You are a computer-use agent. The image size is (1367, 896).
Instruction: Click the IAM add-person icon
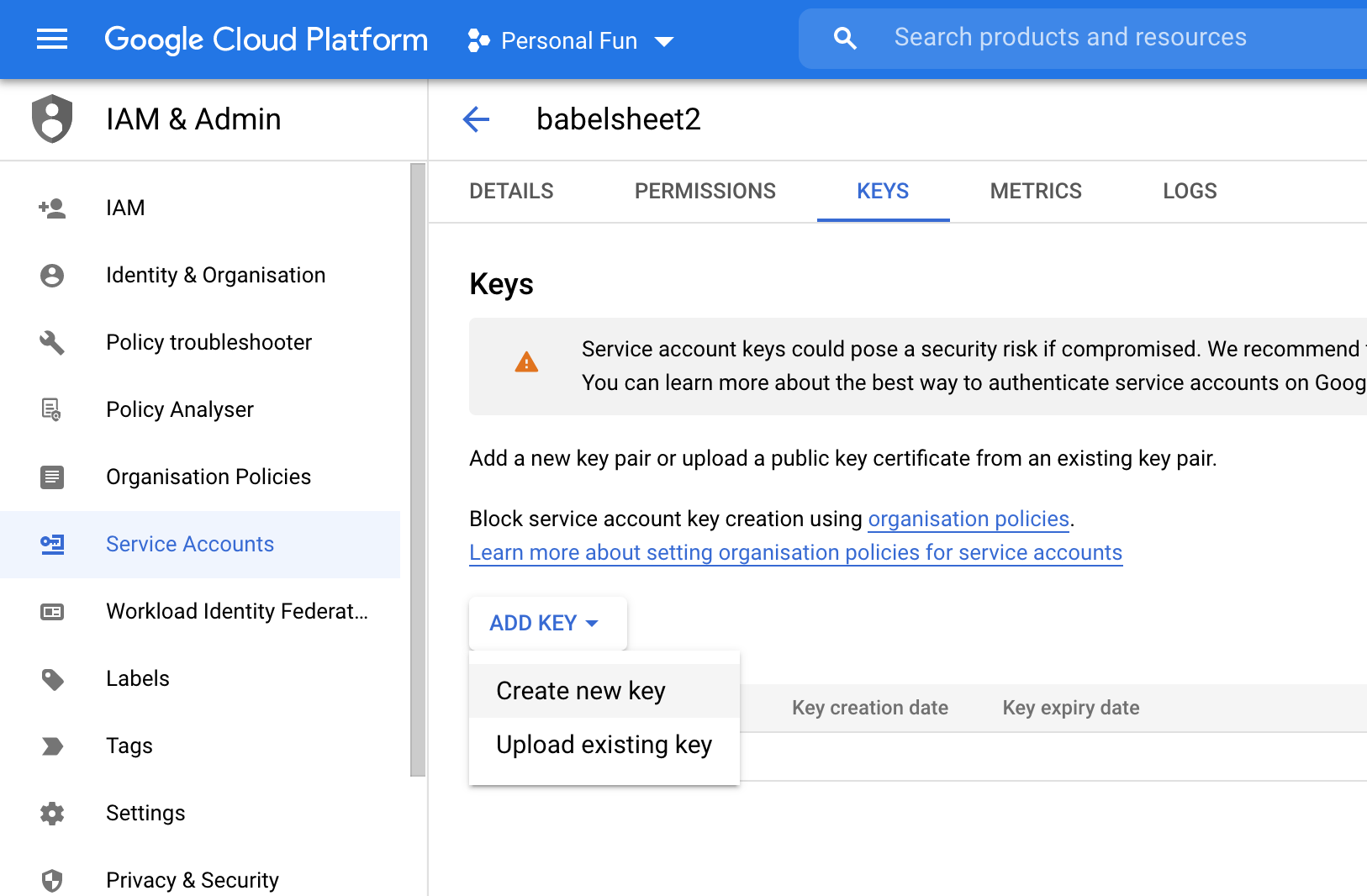click(x=52, y=208)
